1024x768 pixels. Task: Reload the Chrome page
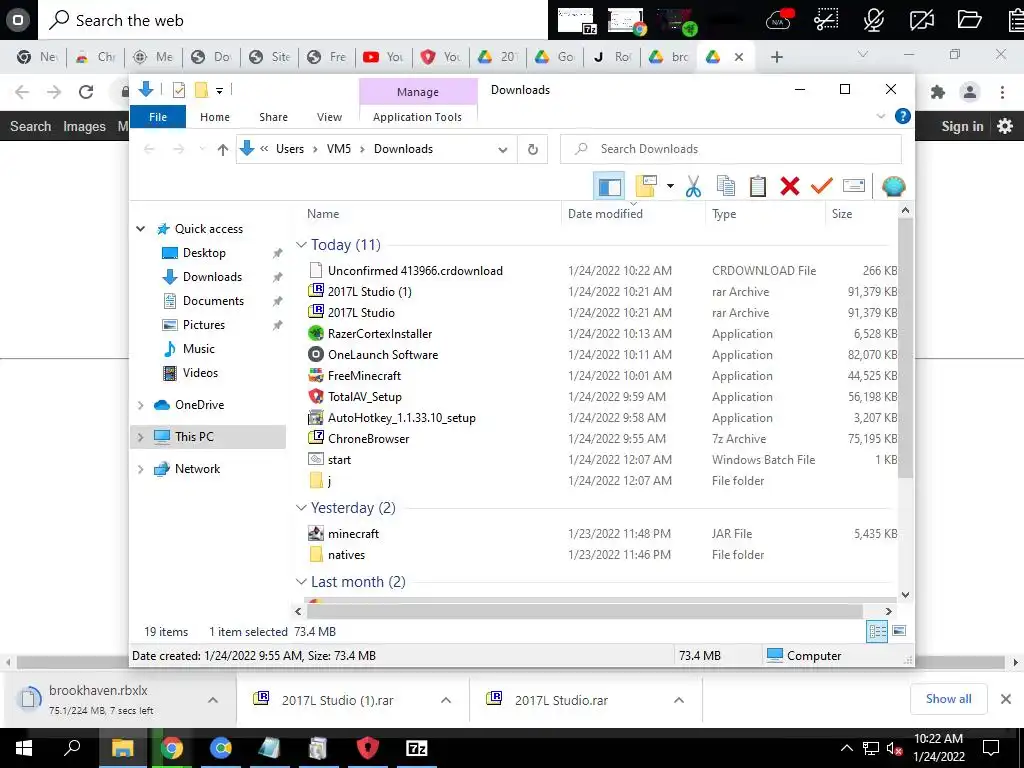tap(86, 92)
